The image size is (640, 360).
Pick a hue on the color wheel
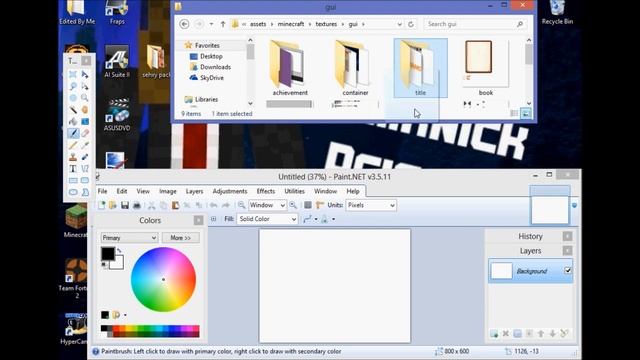click(x=163, y=280)
